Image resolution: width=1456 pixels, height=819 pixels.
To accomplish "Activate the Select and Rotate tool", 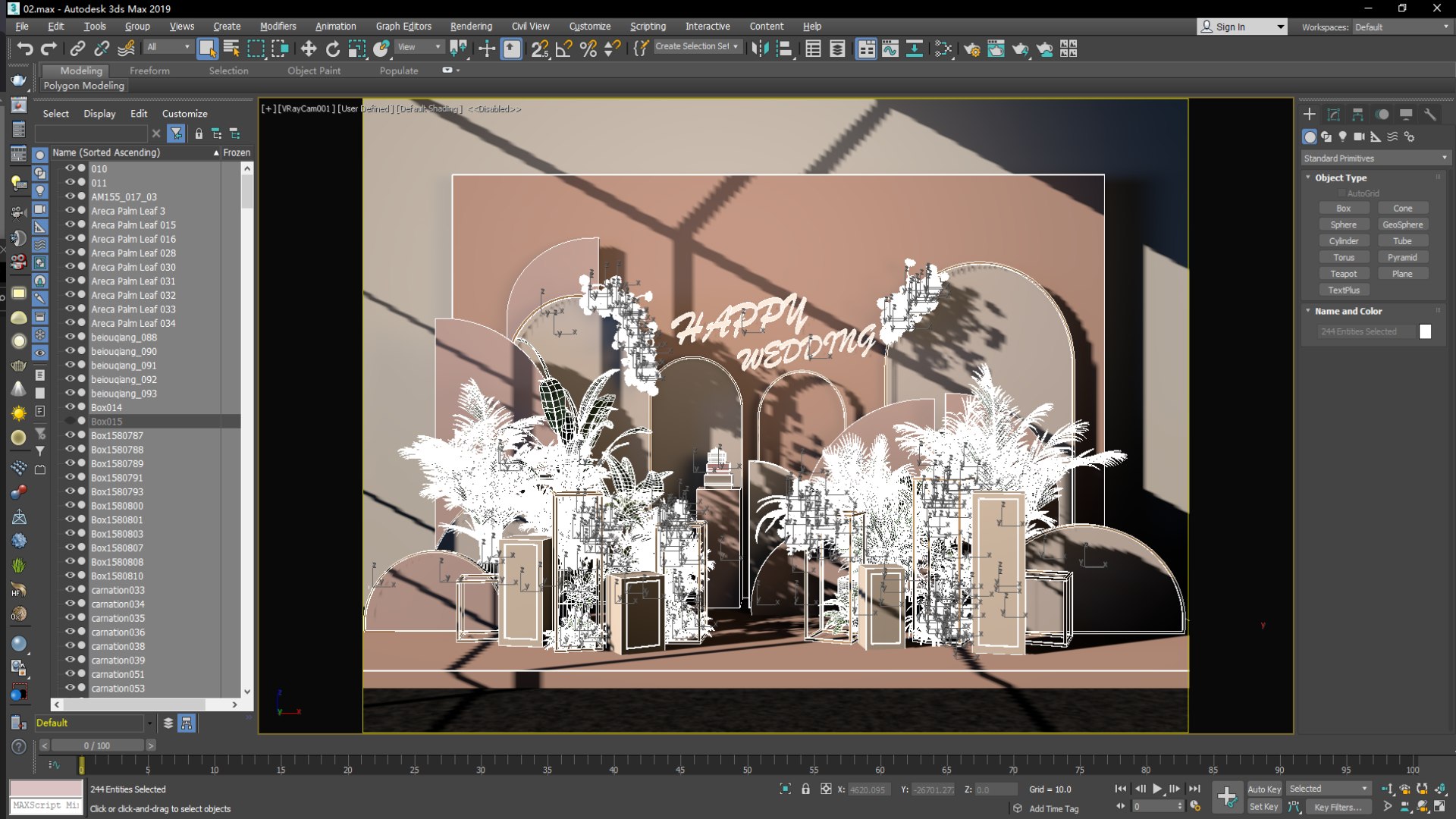I will point(332,49).
